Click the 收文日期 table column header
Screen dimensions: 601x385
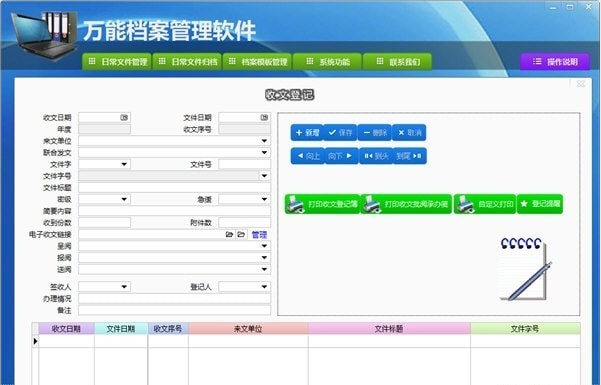(66, 329)
